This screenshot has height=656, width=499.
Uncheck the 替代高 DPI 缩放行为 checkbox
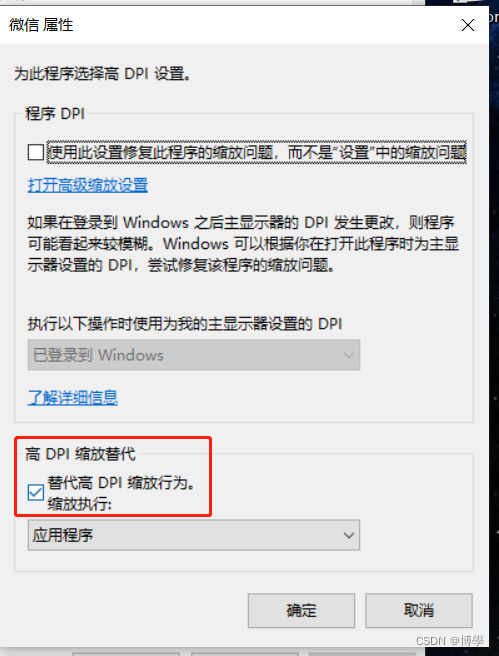[x=36, y=493]
